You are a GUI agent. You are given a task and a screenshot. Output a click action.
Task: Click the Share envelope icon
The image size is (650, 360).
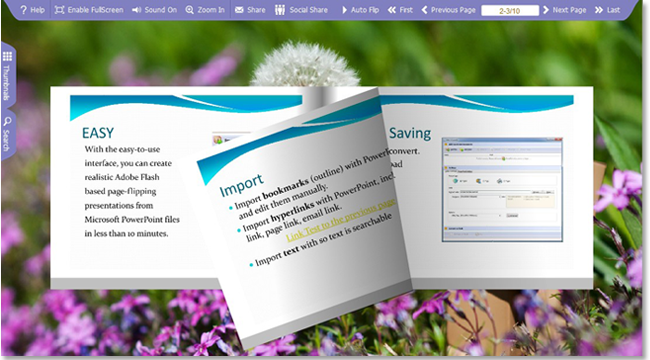point(239,10)
